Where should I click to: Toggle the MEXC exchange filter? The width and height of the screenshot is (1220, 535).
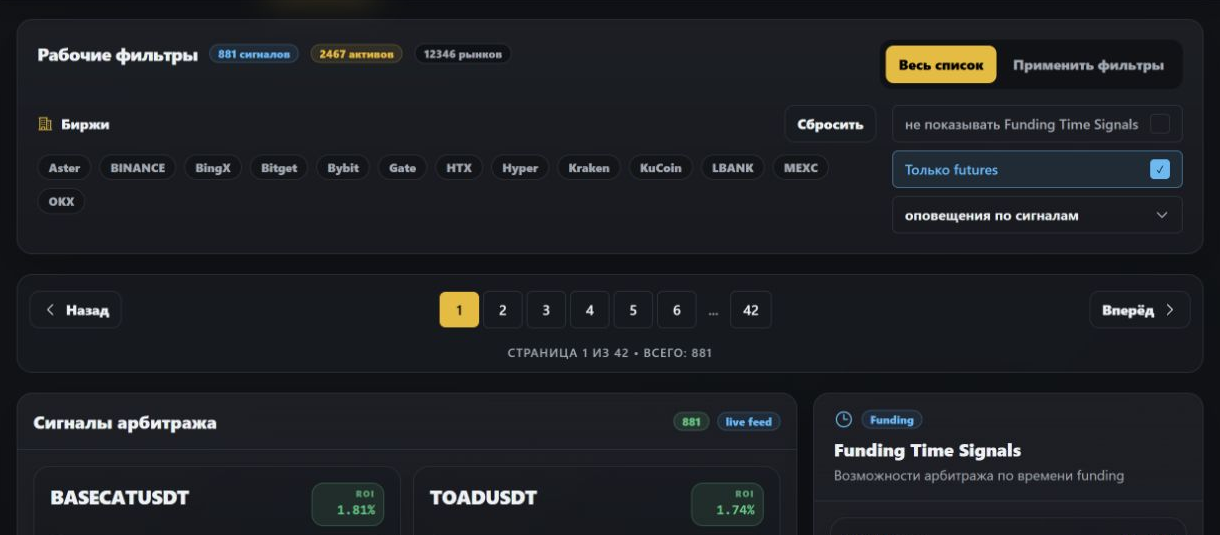point(801,168)
